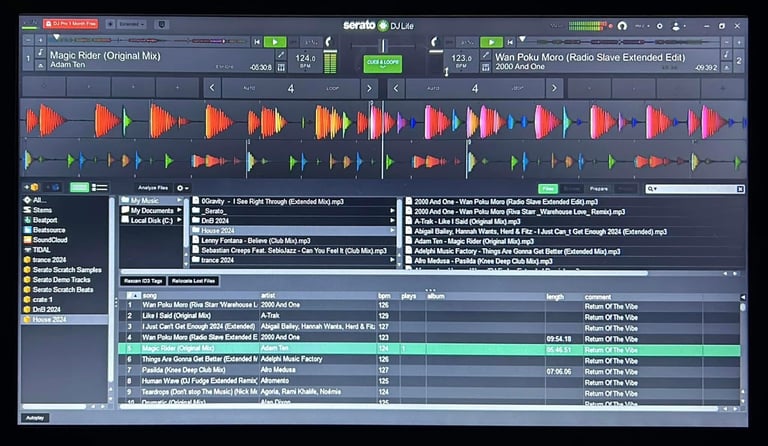This screenshot has height=446, width=768.
Task: Click the Relocate Lost Files button
Action: pyautogui.click(x=193, y=281)
